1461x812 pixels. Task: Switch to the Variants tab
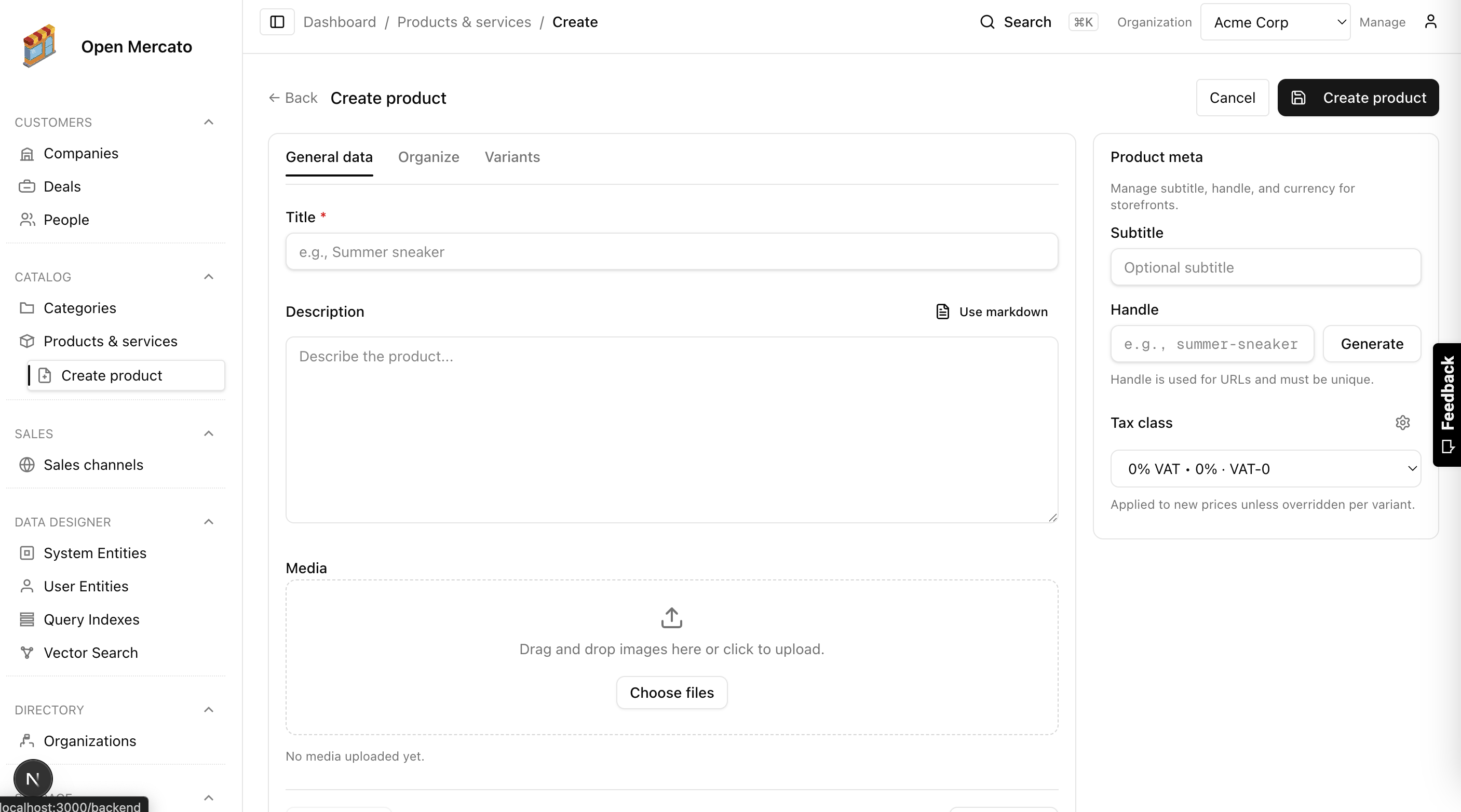(511, 157)
